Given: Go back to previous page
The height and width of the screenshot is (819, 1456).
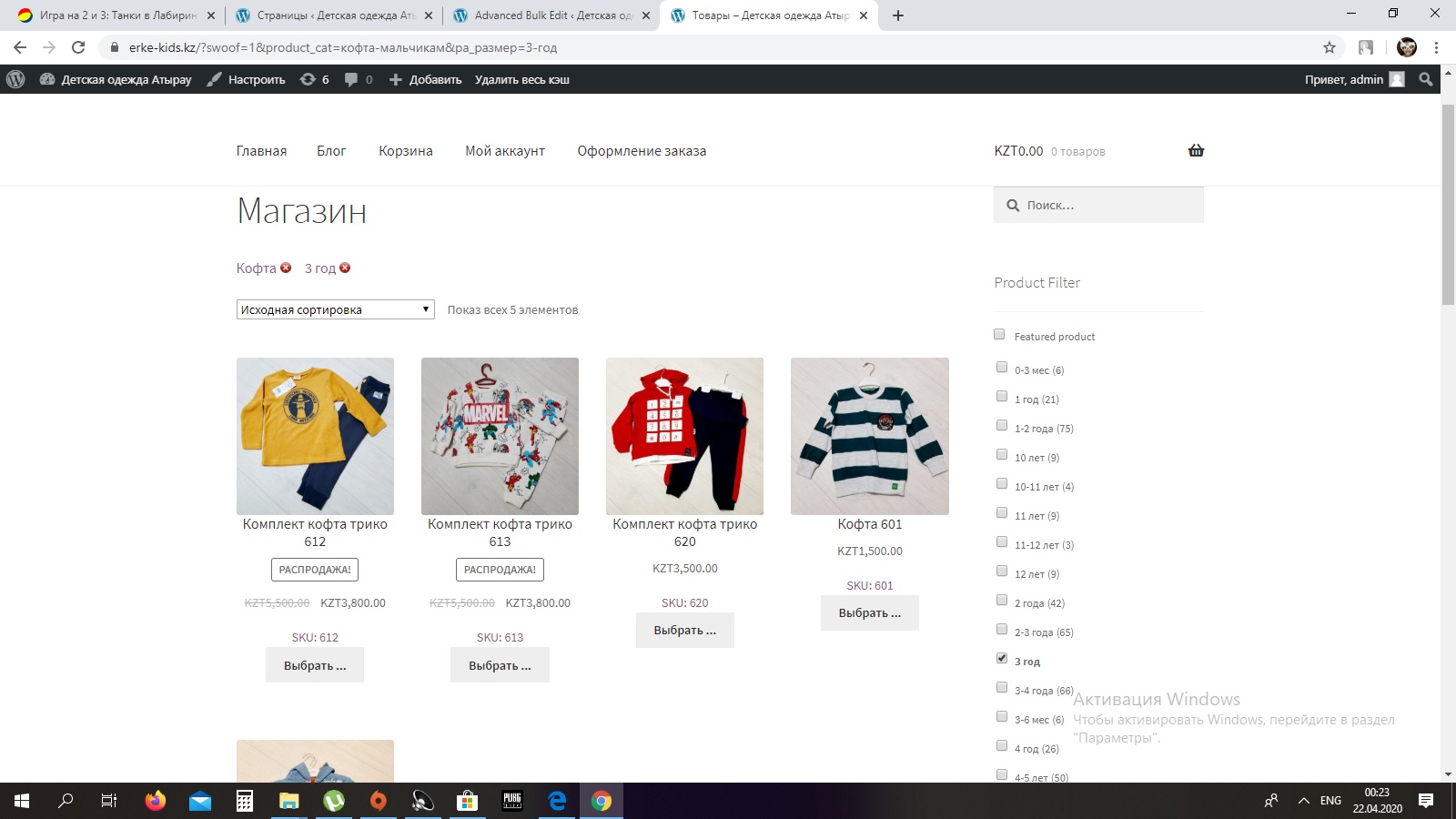Looking at the screenshot, I should pos(20,47).
